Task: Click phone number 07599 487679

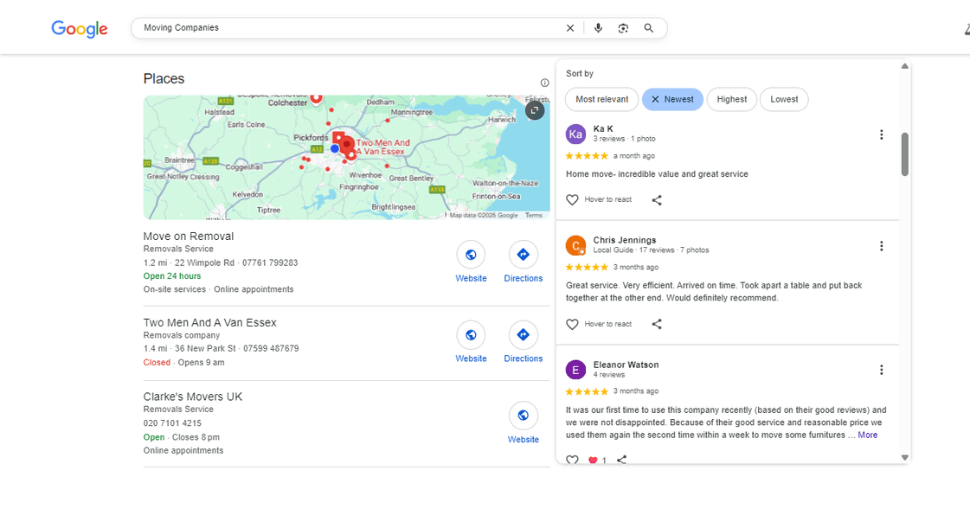Action: [x=271, y=349]
